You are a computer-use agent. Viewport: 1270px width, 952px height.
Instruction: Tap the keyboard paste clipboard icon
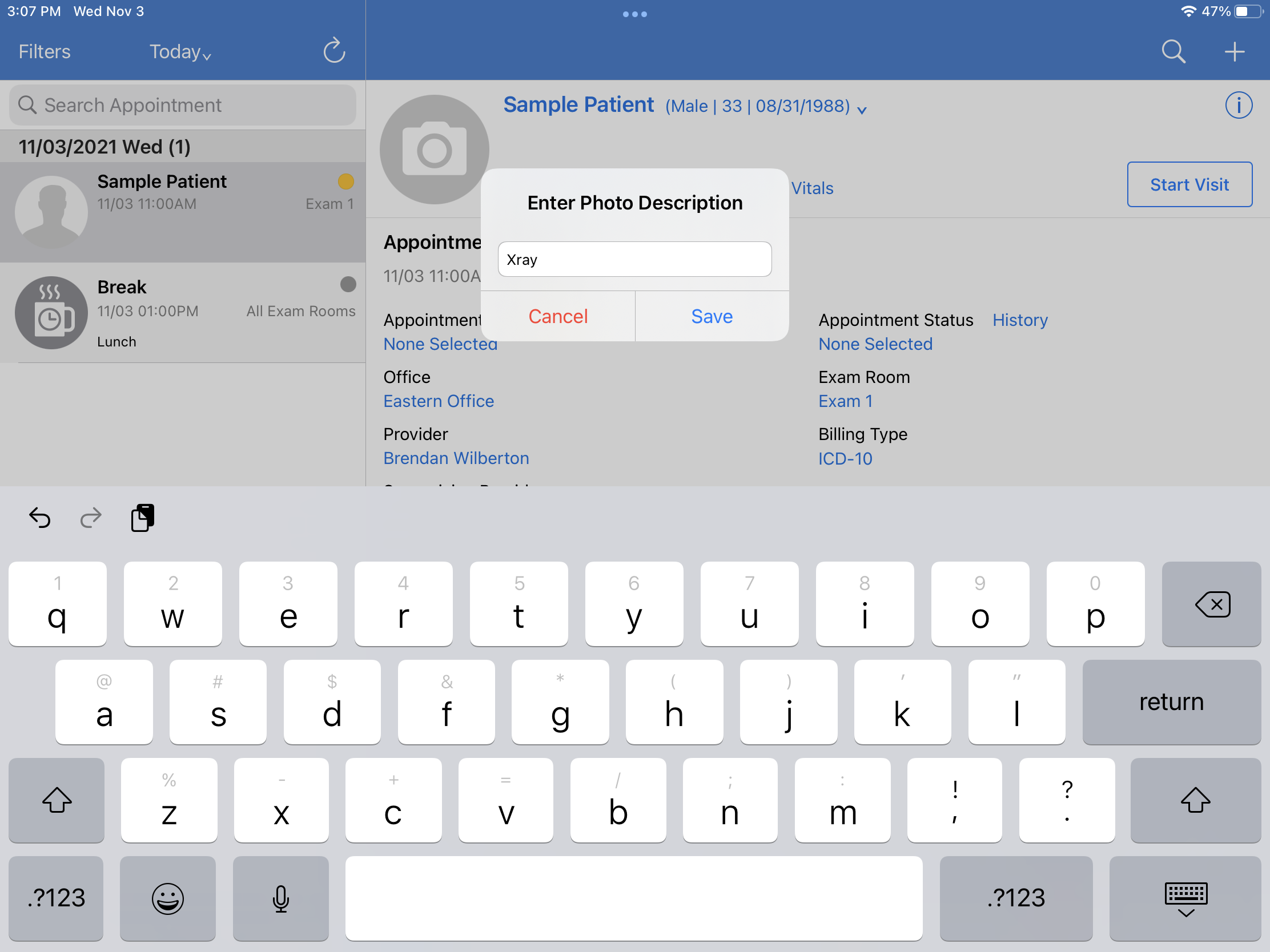(x=142, y=518)
